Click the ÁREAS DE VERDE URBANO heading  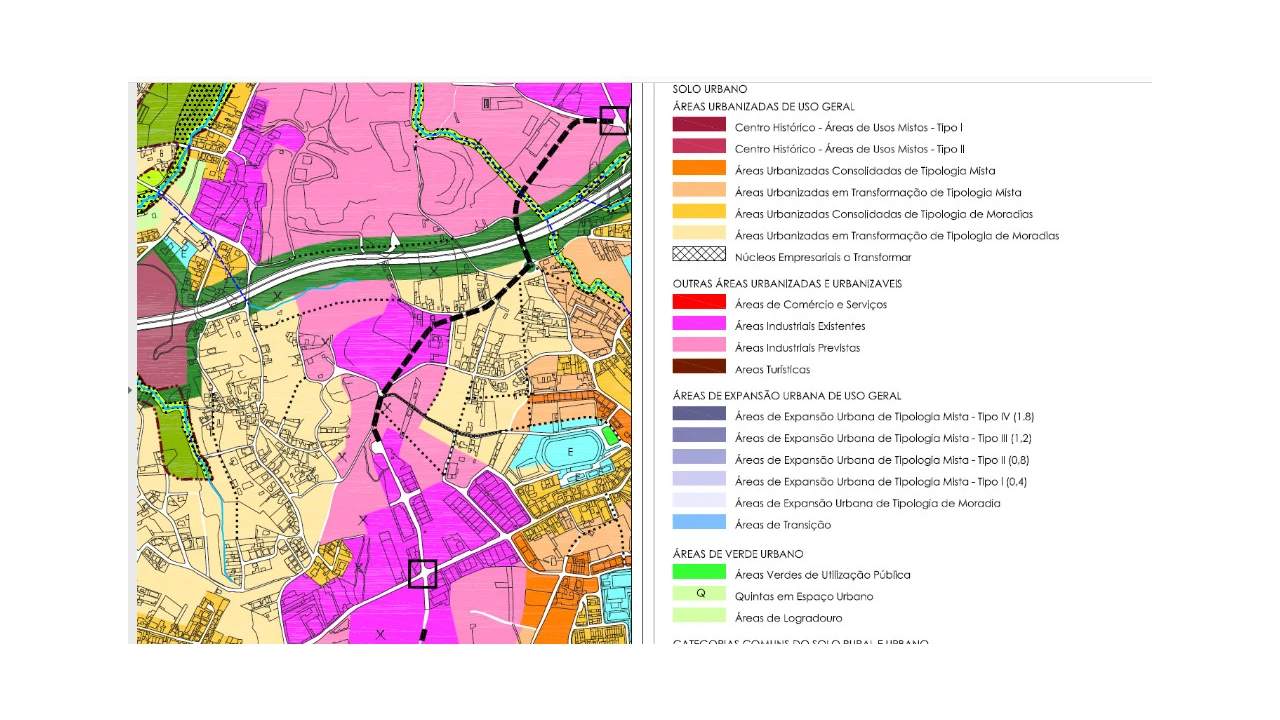(738, 554)
